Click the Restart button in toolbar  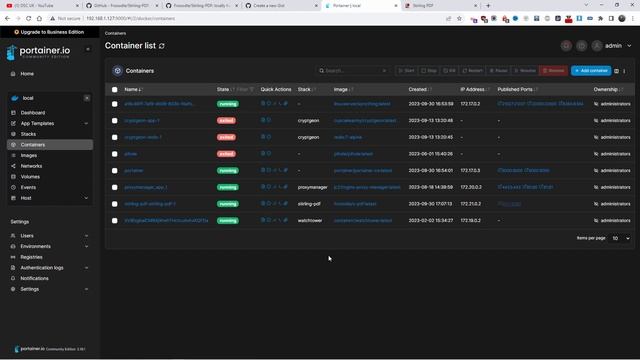[x=473, y=71]
